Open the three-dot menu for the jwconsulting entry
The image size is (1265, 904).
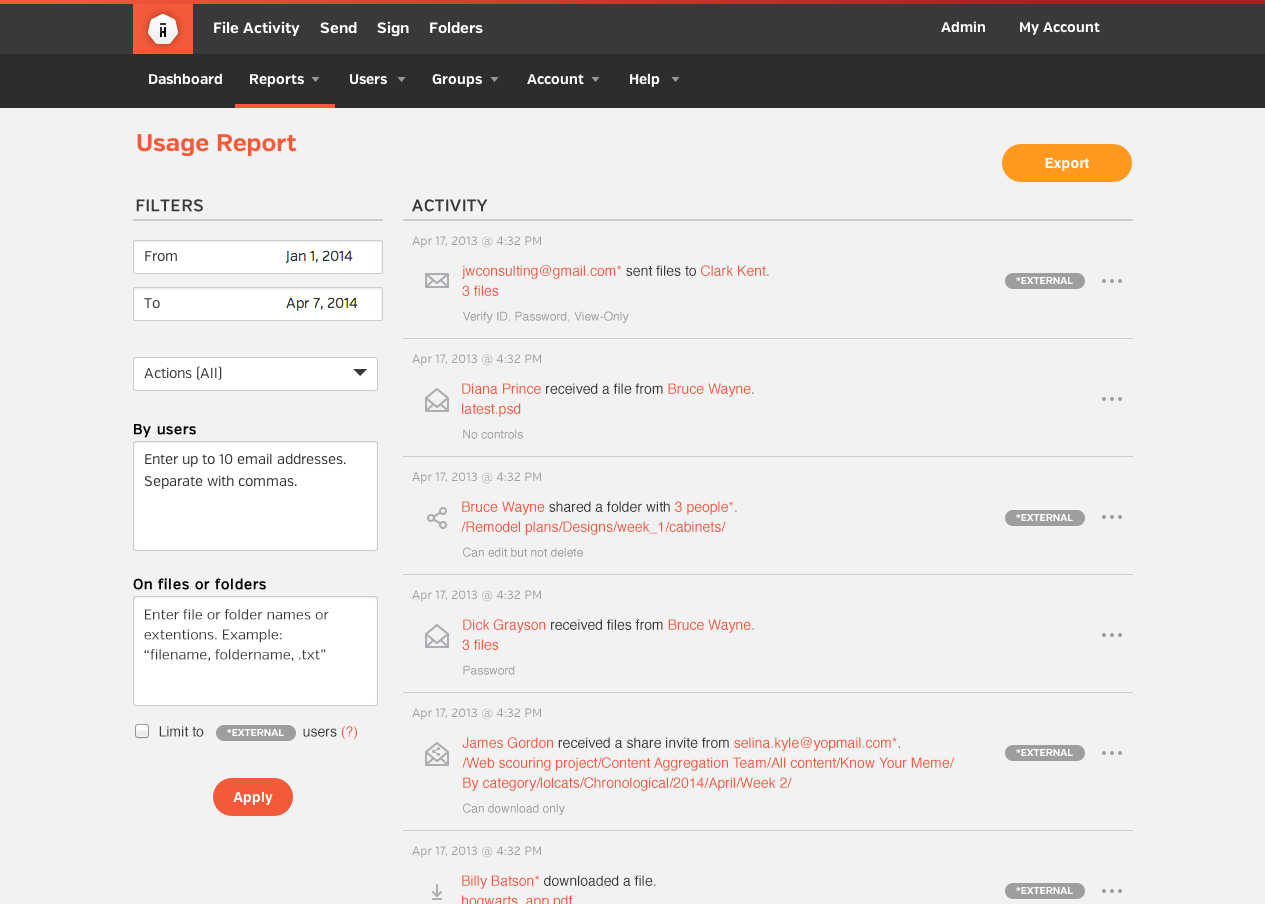coord(1111,281)
